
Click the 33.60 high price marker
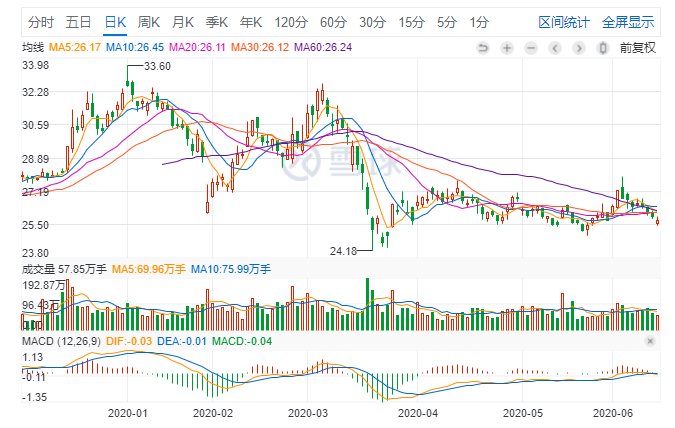click(x=157, y=66)
